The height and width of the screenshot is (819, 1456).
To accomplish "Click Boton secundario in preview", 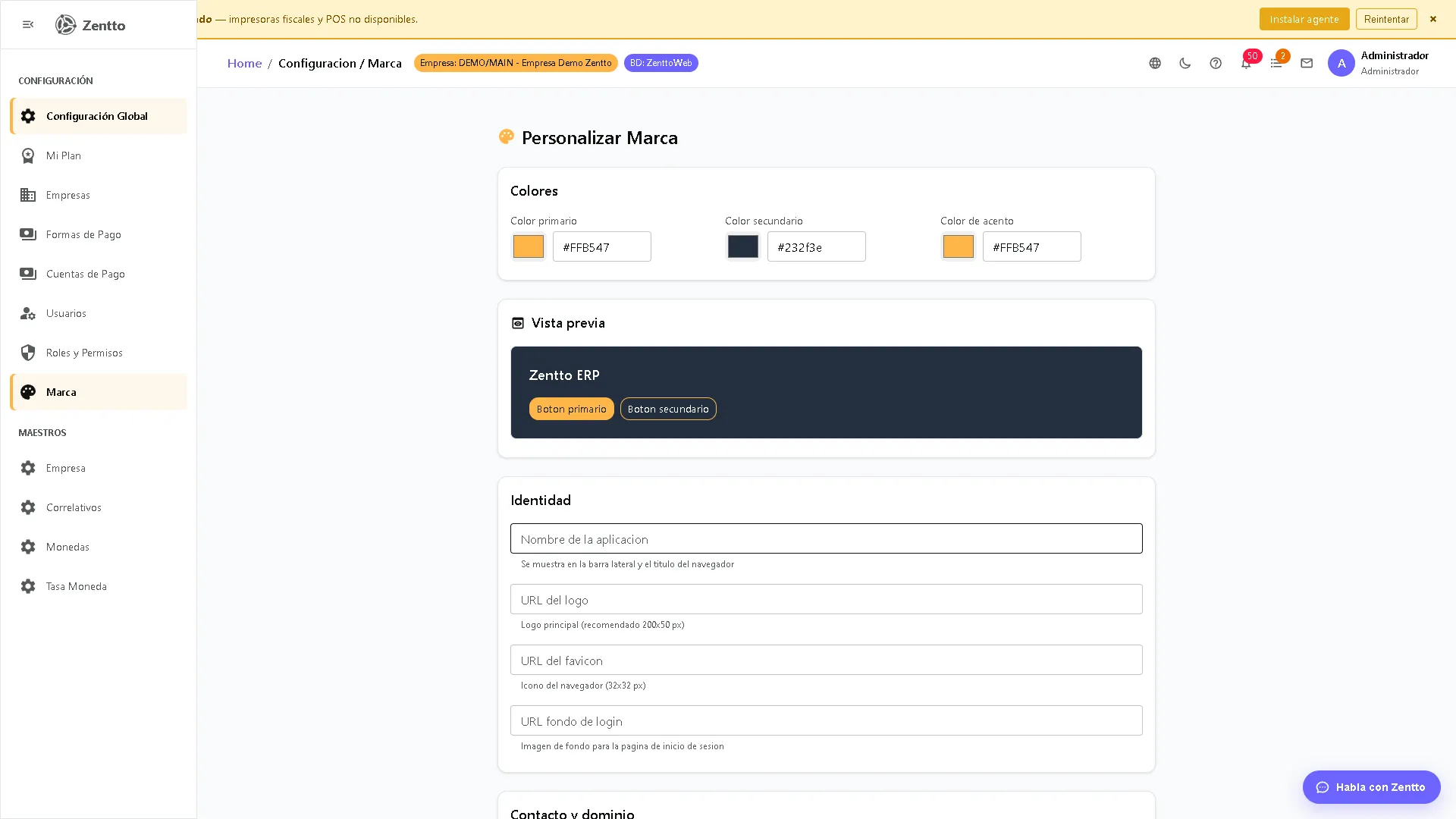I will pos(668,409).
